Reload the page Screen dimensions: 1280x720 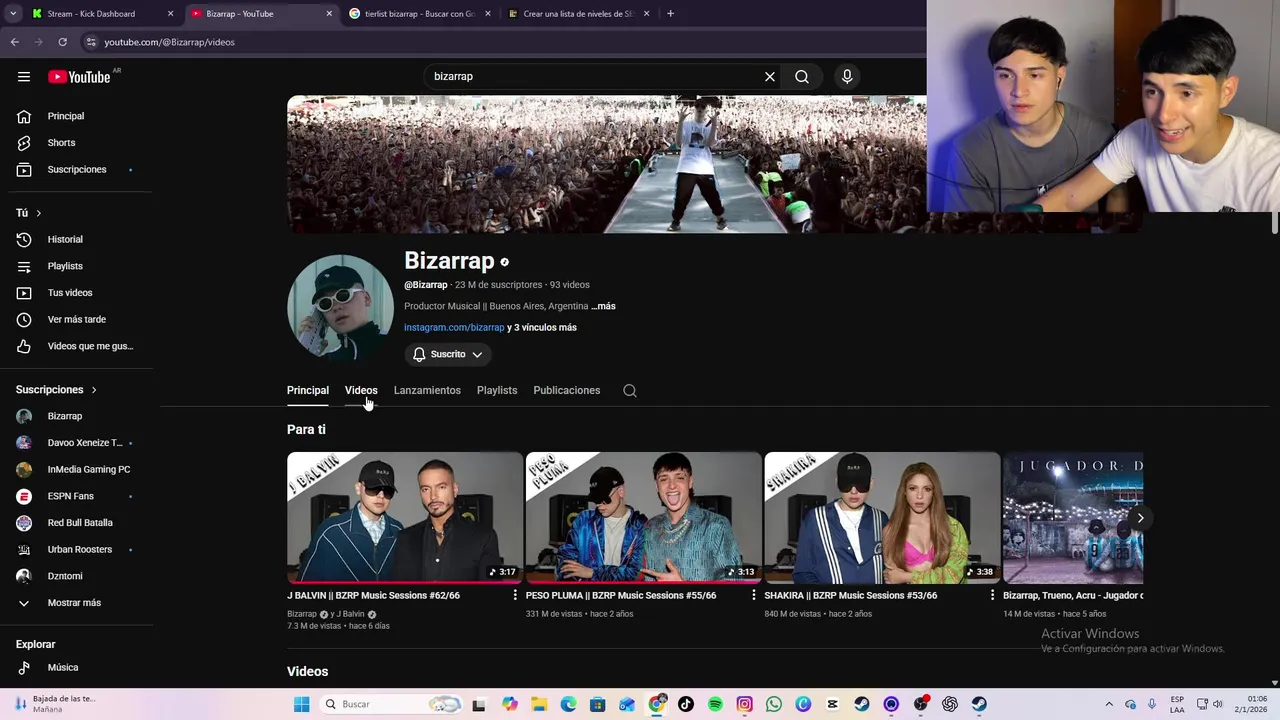(62, 42)
